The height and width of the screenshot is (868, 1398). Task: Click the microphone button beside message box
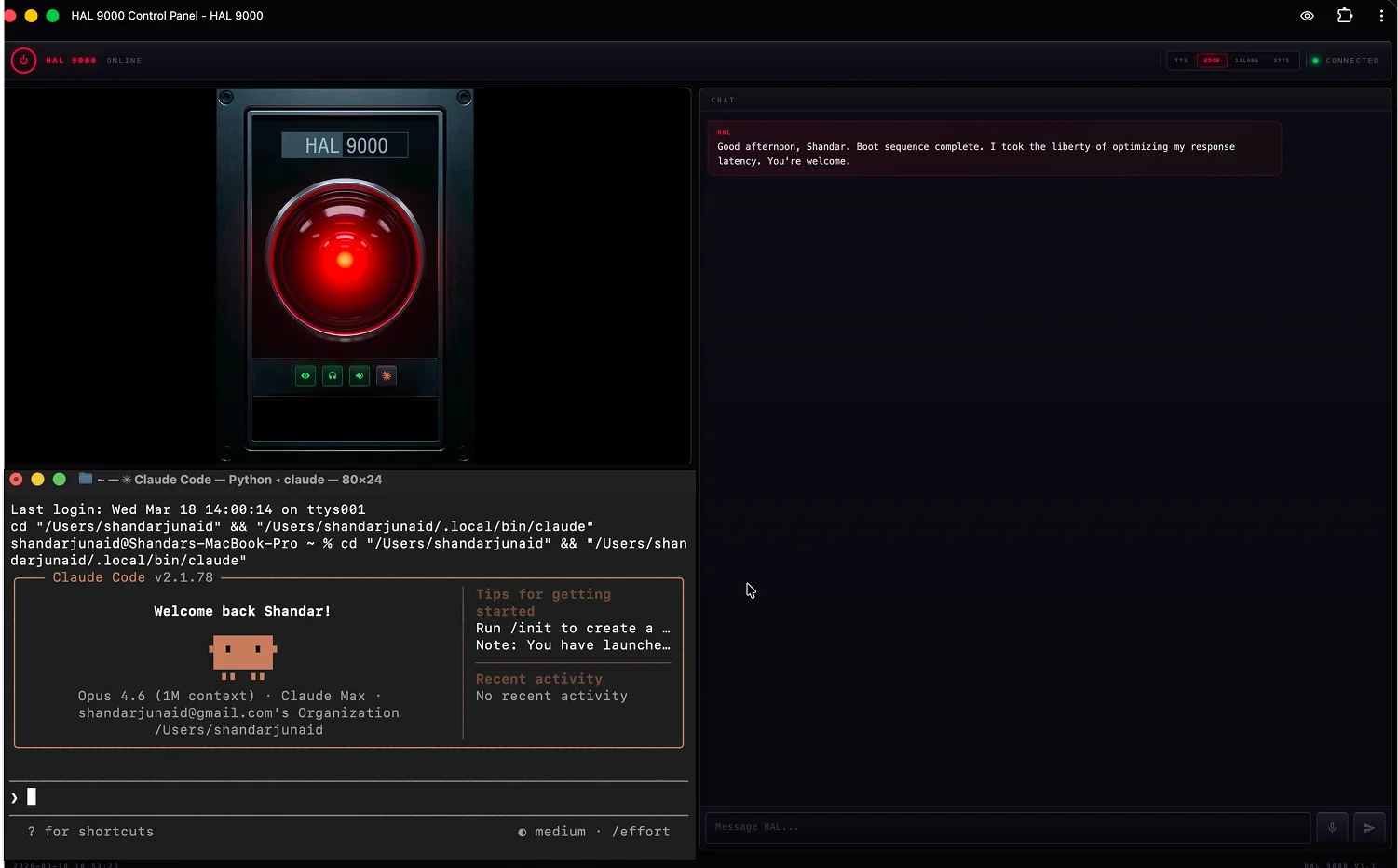[1332, 827]
